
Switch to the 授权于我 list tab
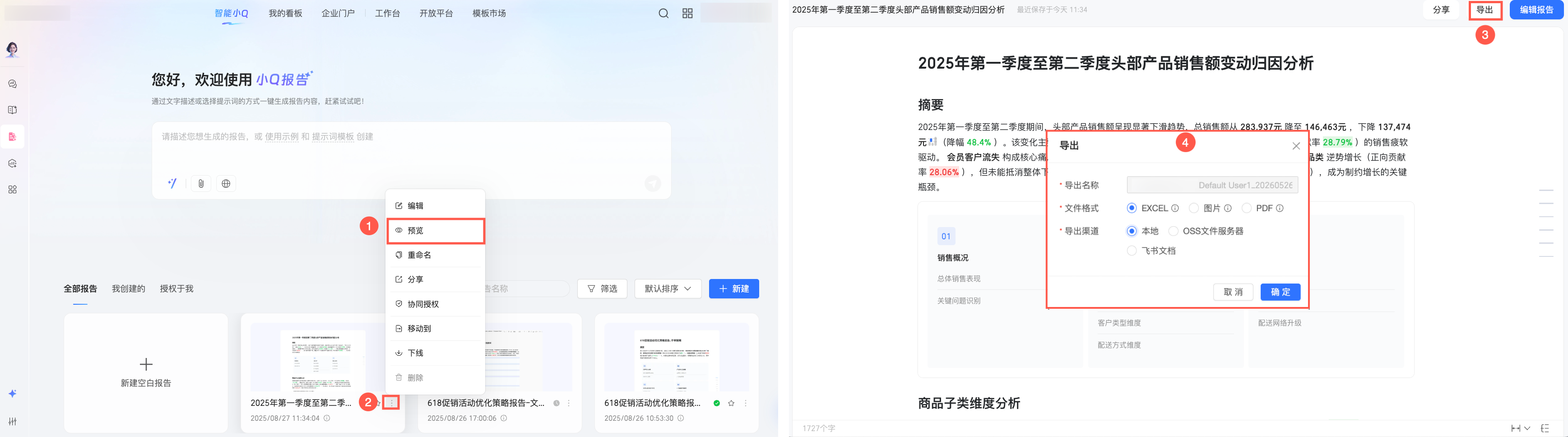click(176, 288)
